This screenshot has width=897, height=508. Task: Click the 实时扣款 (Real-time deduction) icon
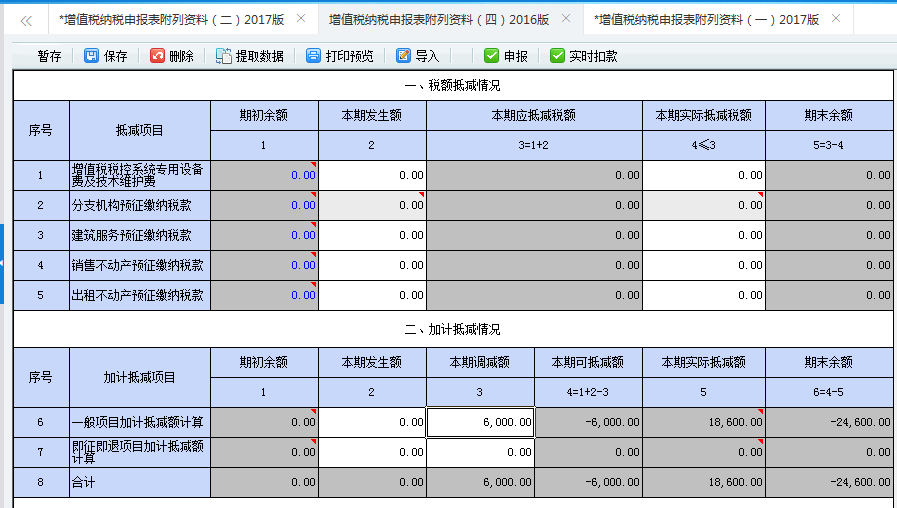pos(557,56)
